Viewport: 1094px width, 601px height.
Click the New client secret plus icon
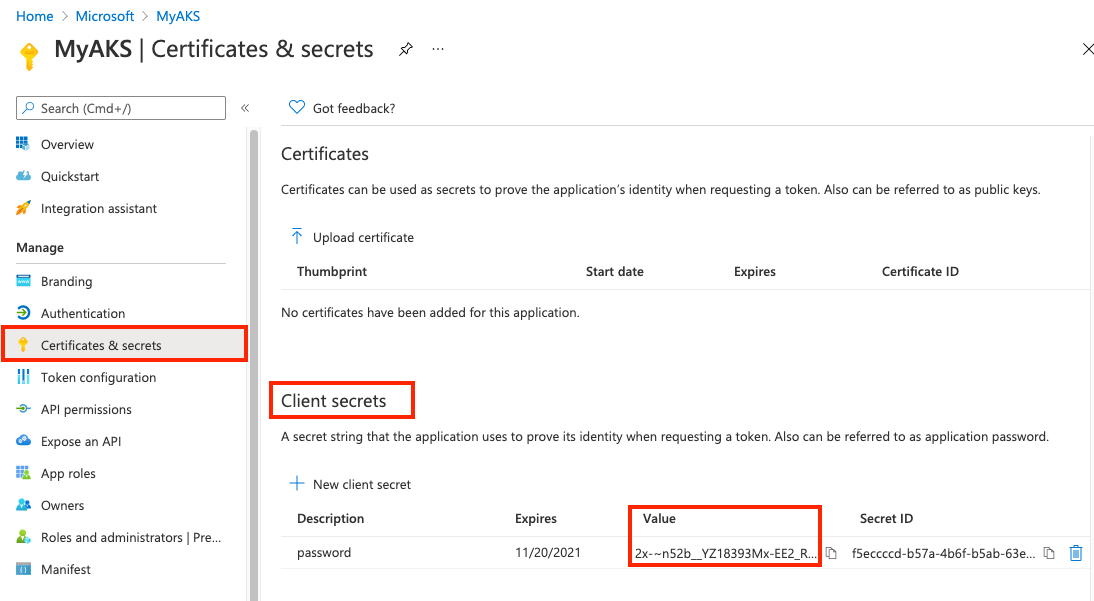click(x=297, y=484)
